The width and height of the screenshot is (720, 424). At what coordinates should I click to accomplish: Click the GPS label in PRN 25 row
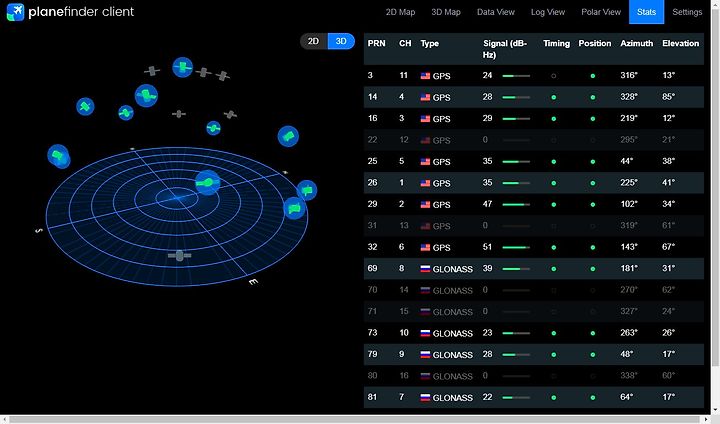click(442, 162)
